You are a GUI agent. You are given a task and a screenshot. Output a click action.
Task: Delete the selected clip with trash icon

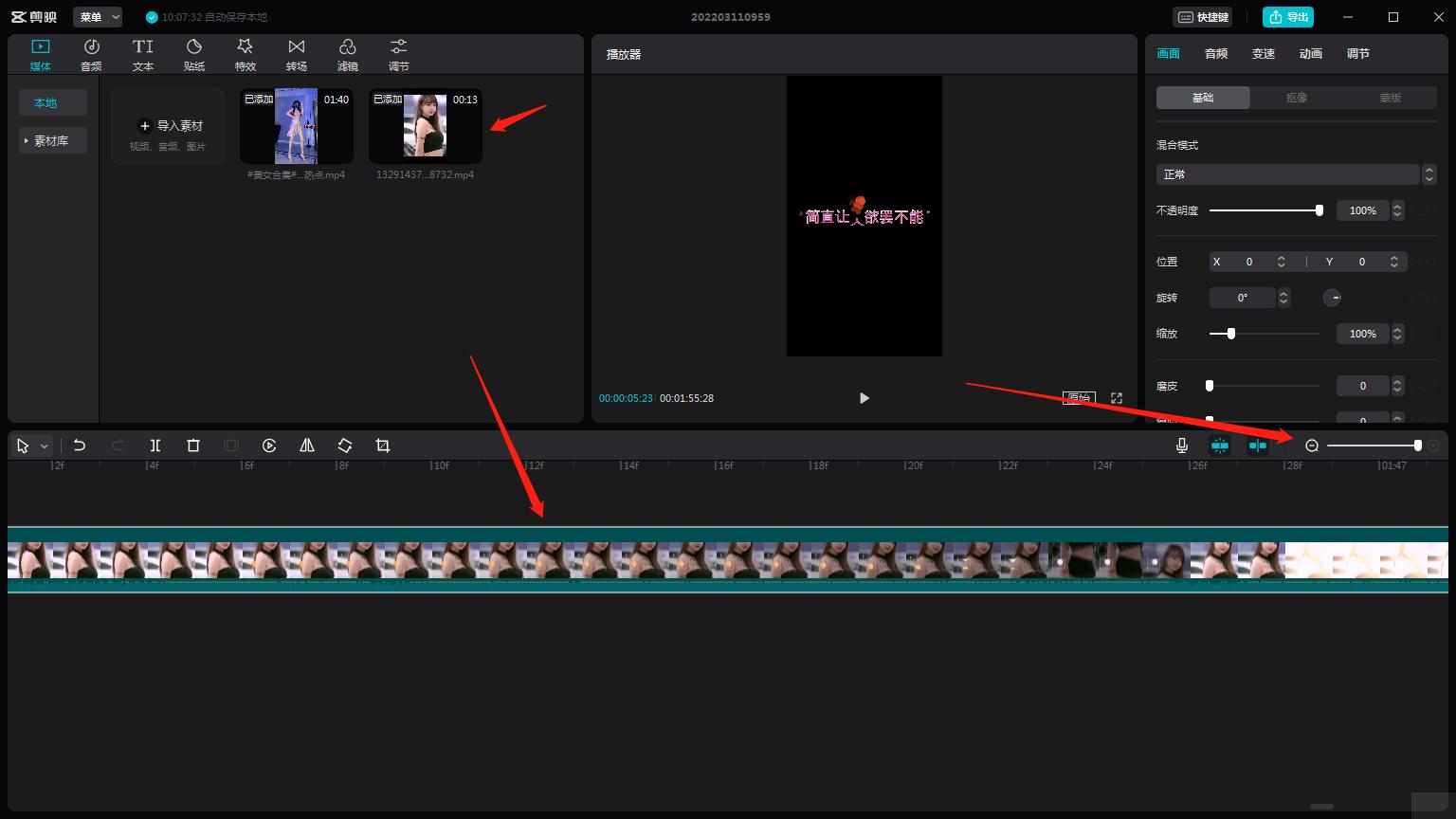[193, 446]
